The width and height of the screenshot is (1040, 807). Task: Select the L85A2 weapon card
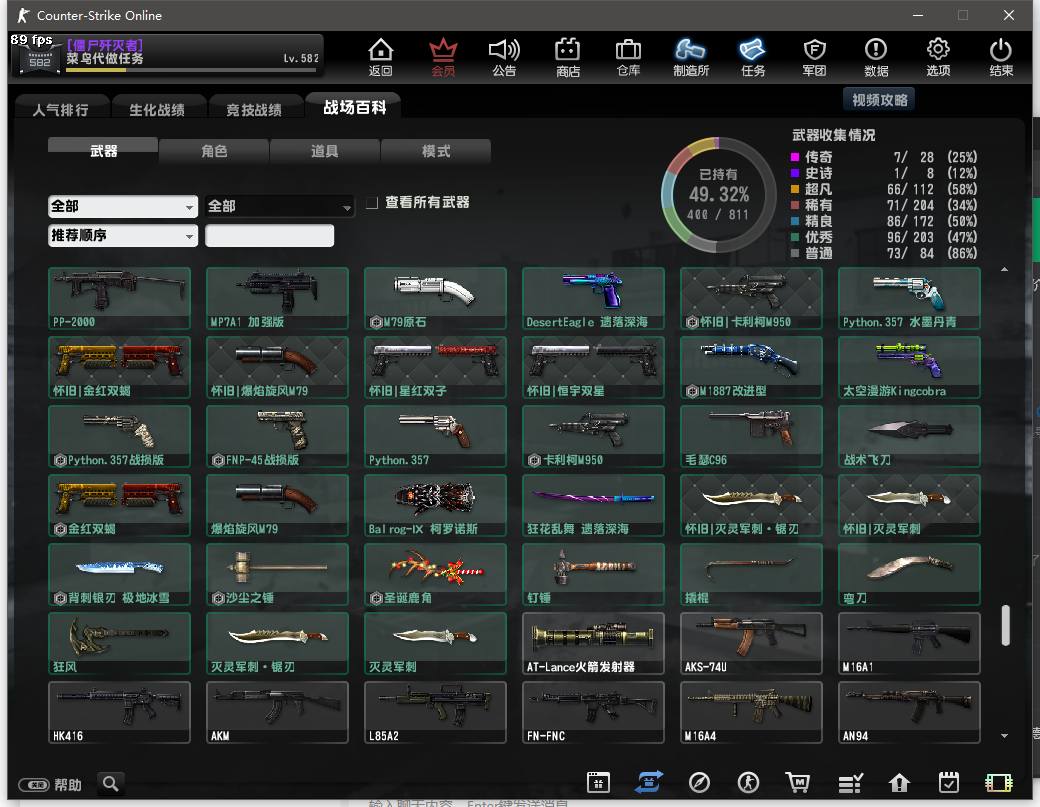435,712
